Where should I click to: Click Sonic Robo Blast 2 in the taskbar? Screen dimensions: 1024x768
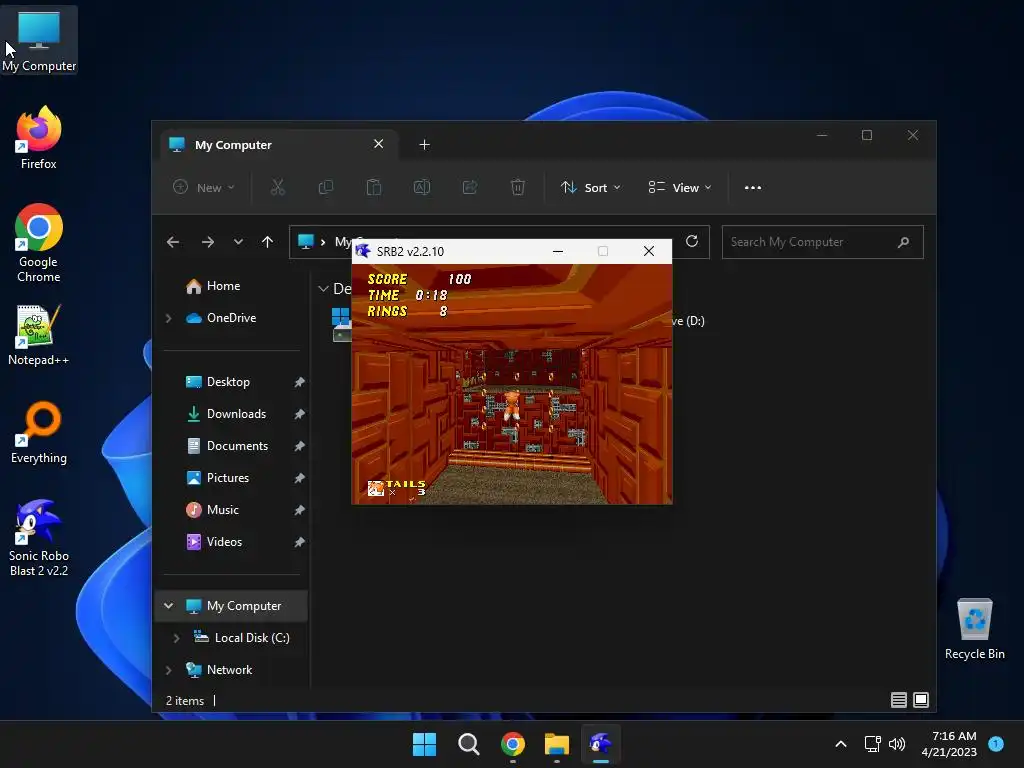[x=601, y=744]
